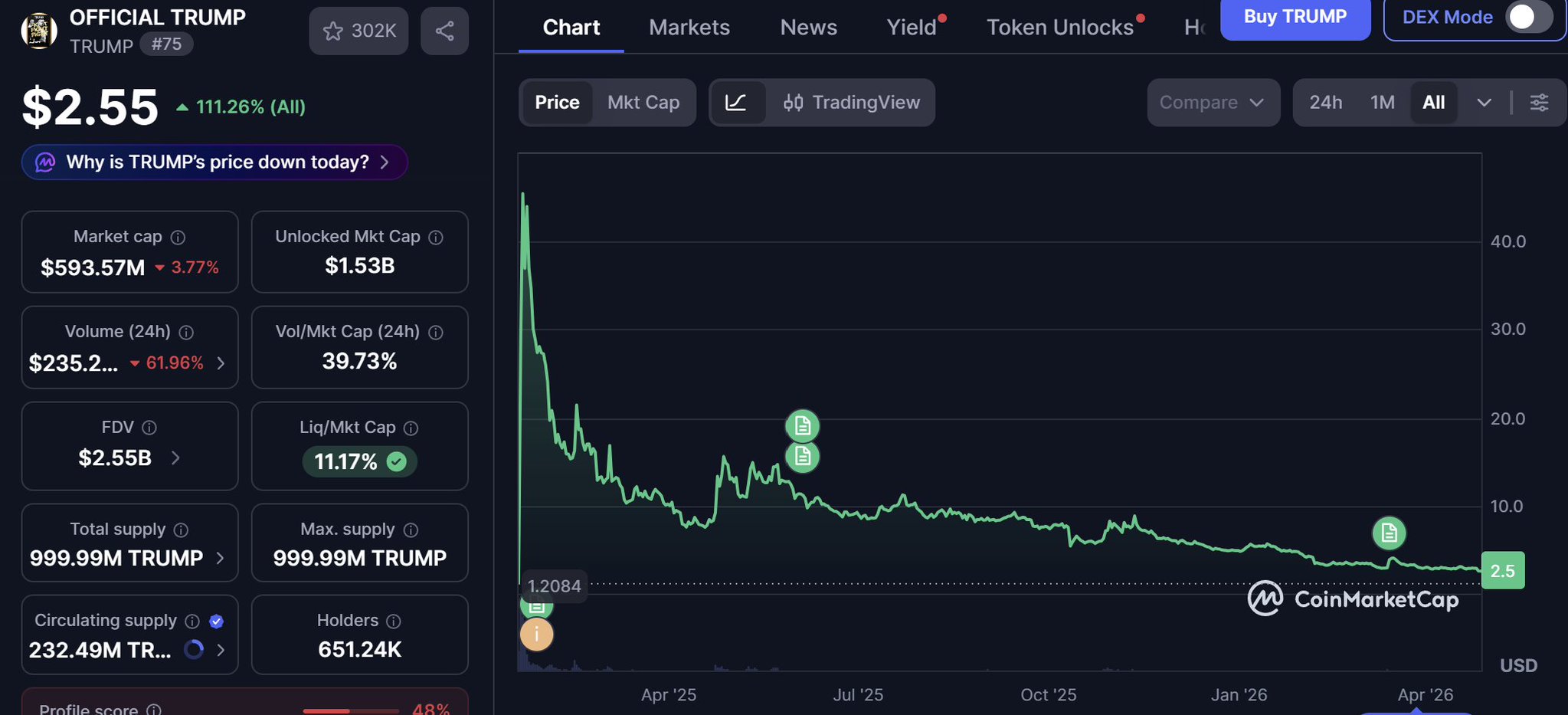Click the share icon button
The image size is (1568, 715).
[444, 31]
